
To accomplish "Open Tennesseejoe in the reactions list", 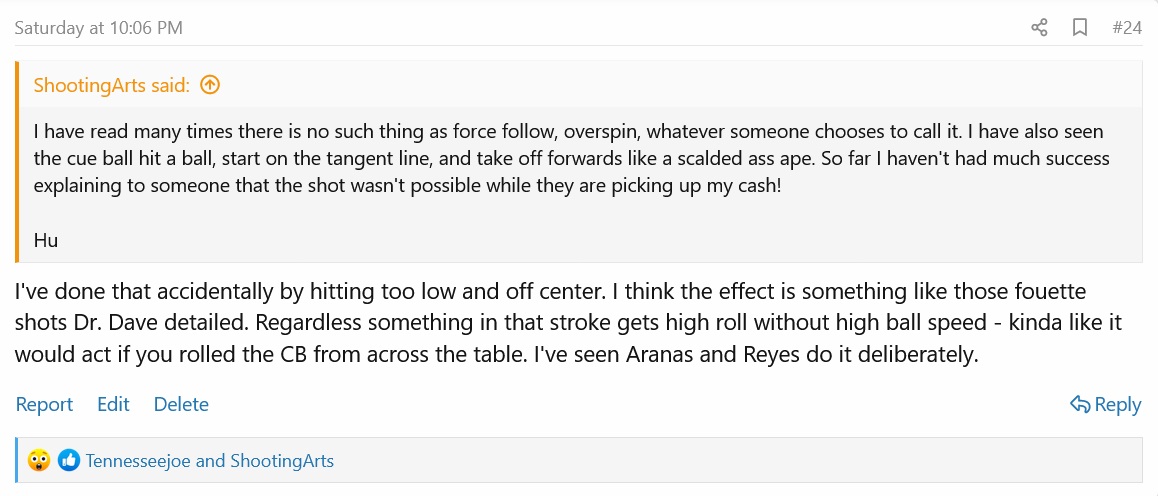I will (x=138, y=461).
